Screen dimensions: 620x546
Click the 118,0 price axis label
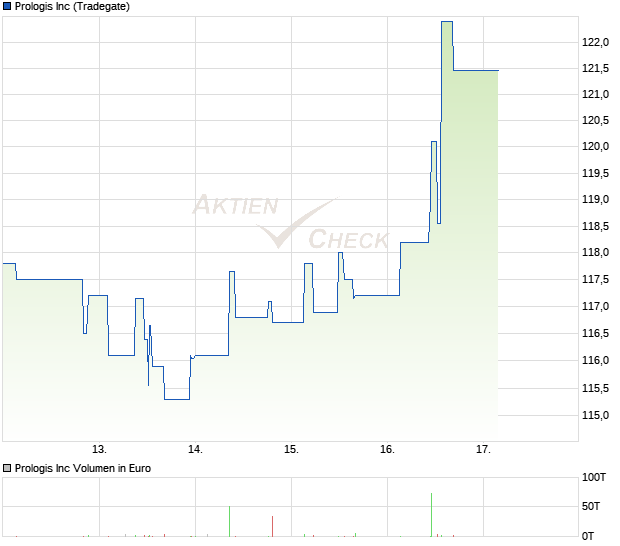pos(595,252)
